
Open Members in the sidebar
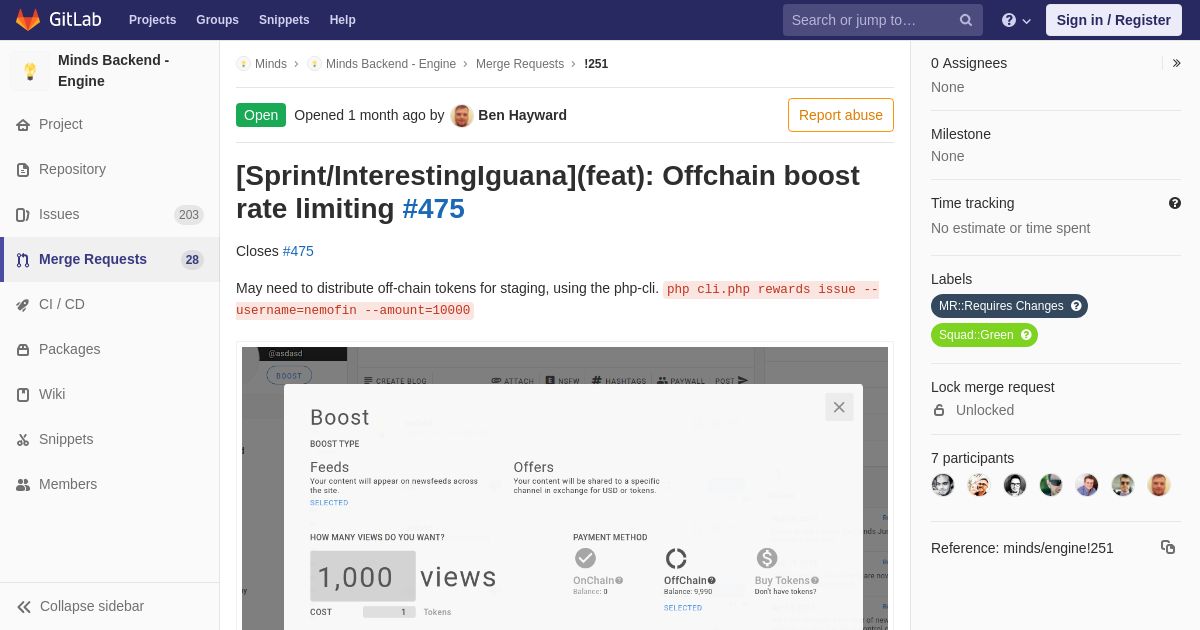(68, 484)
